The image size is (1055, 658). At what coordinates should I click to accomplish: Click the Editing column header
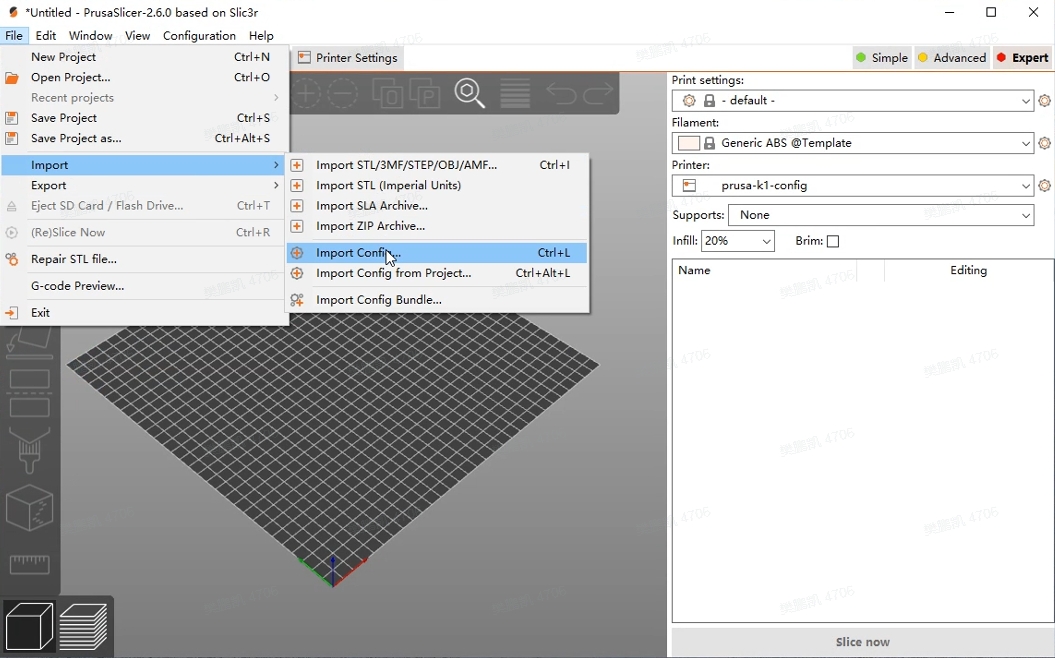pos(968,270)
